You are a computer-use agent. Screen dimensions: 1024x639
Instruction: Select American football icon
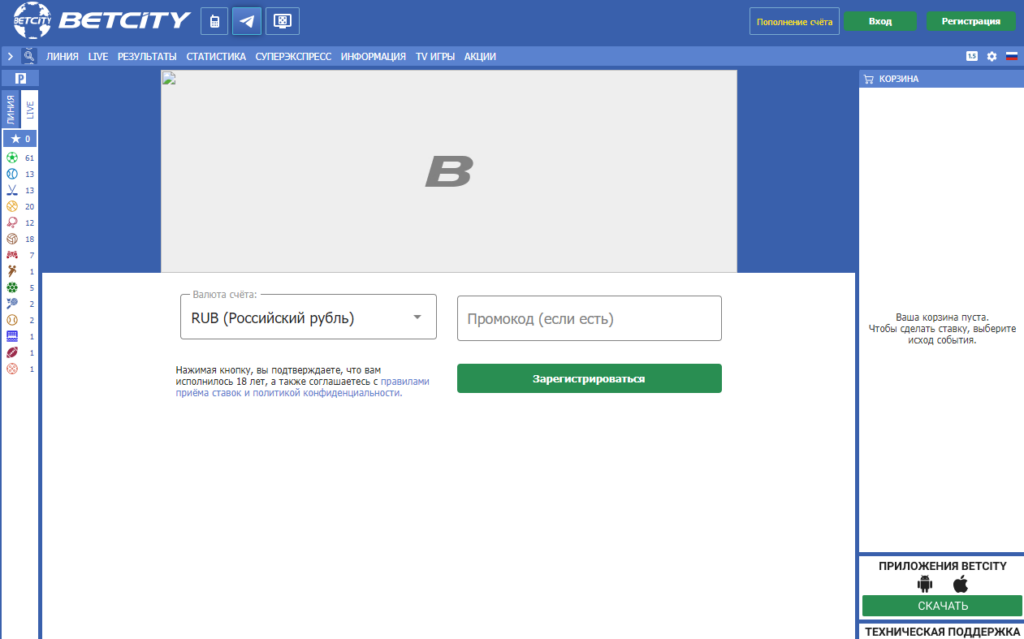[x=12, y=353]
